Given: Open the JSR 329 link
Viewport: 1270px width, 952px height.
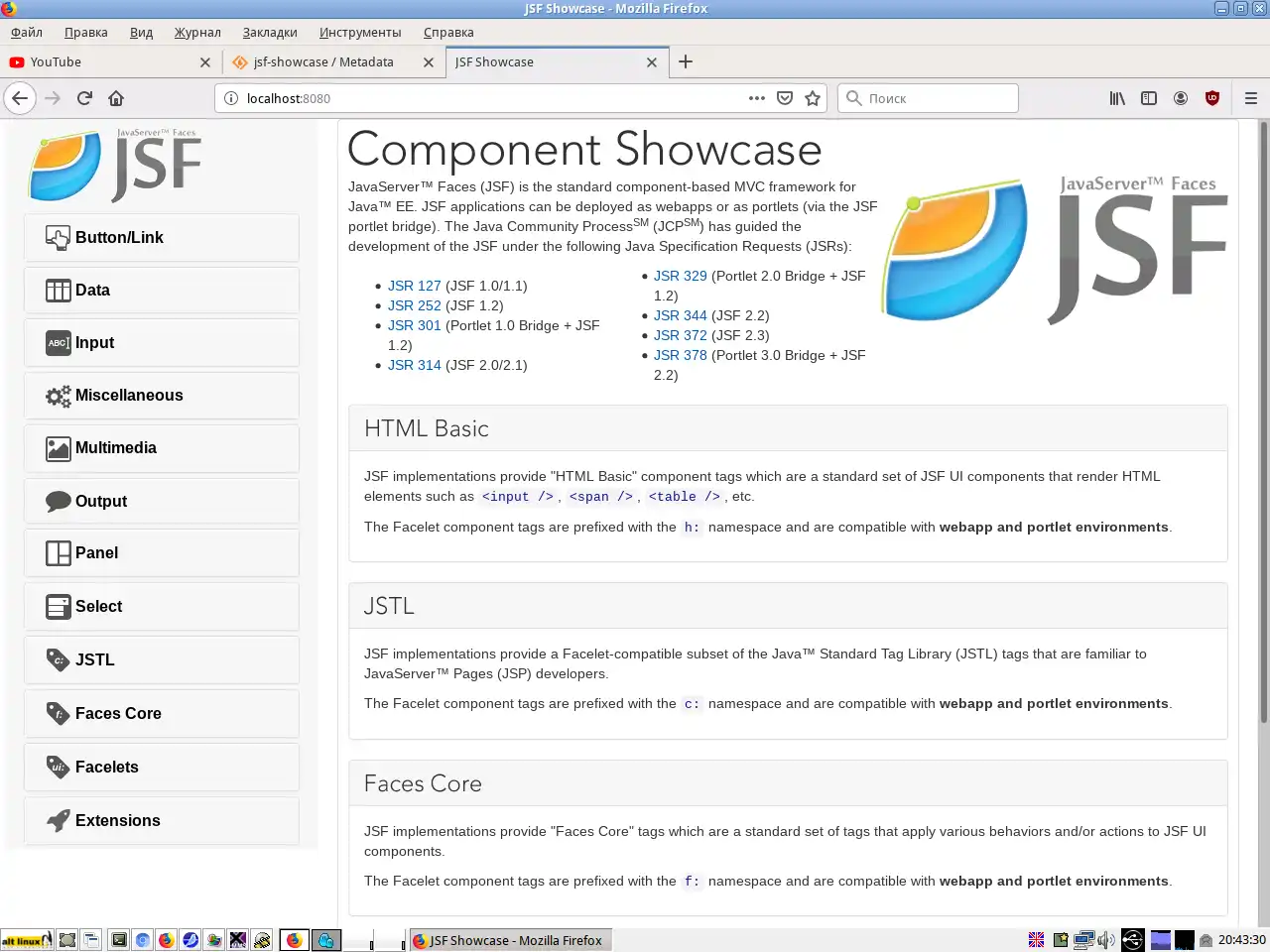Looking at the screenshot, I should point(680,276).
